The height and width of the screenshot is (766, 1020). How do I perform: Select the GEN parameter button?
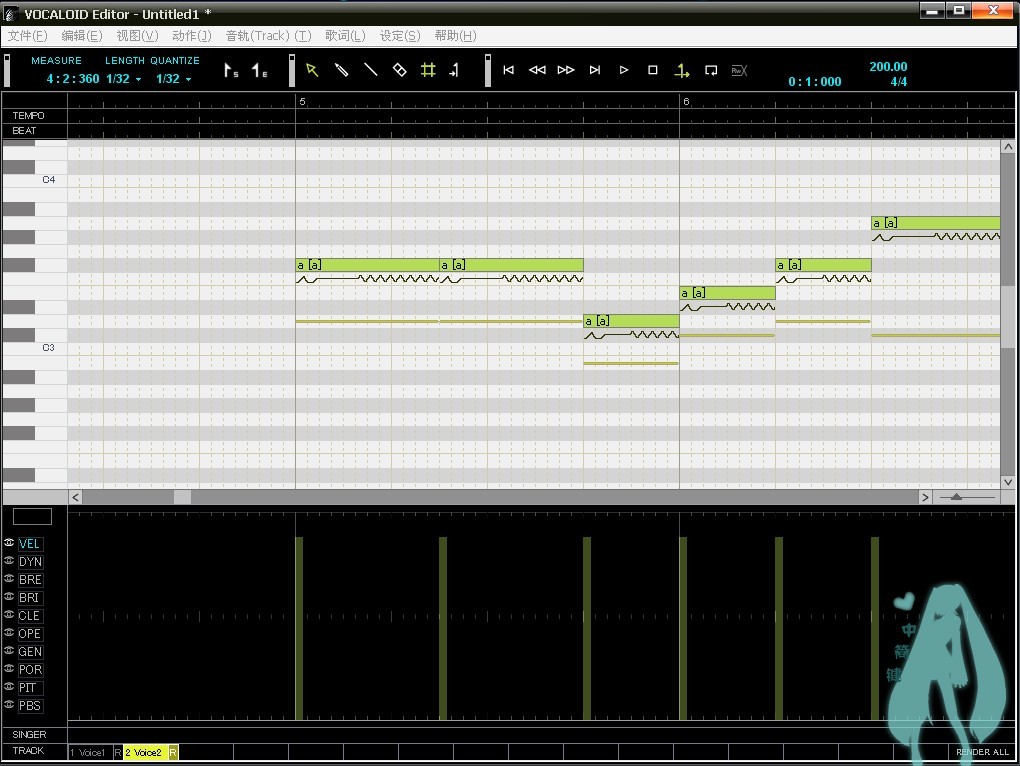pos(30,652)
